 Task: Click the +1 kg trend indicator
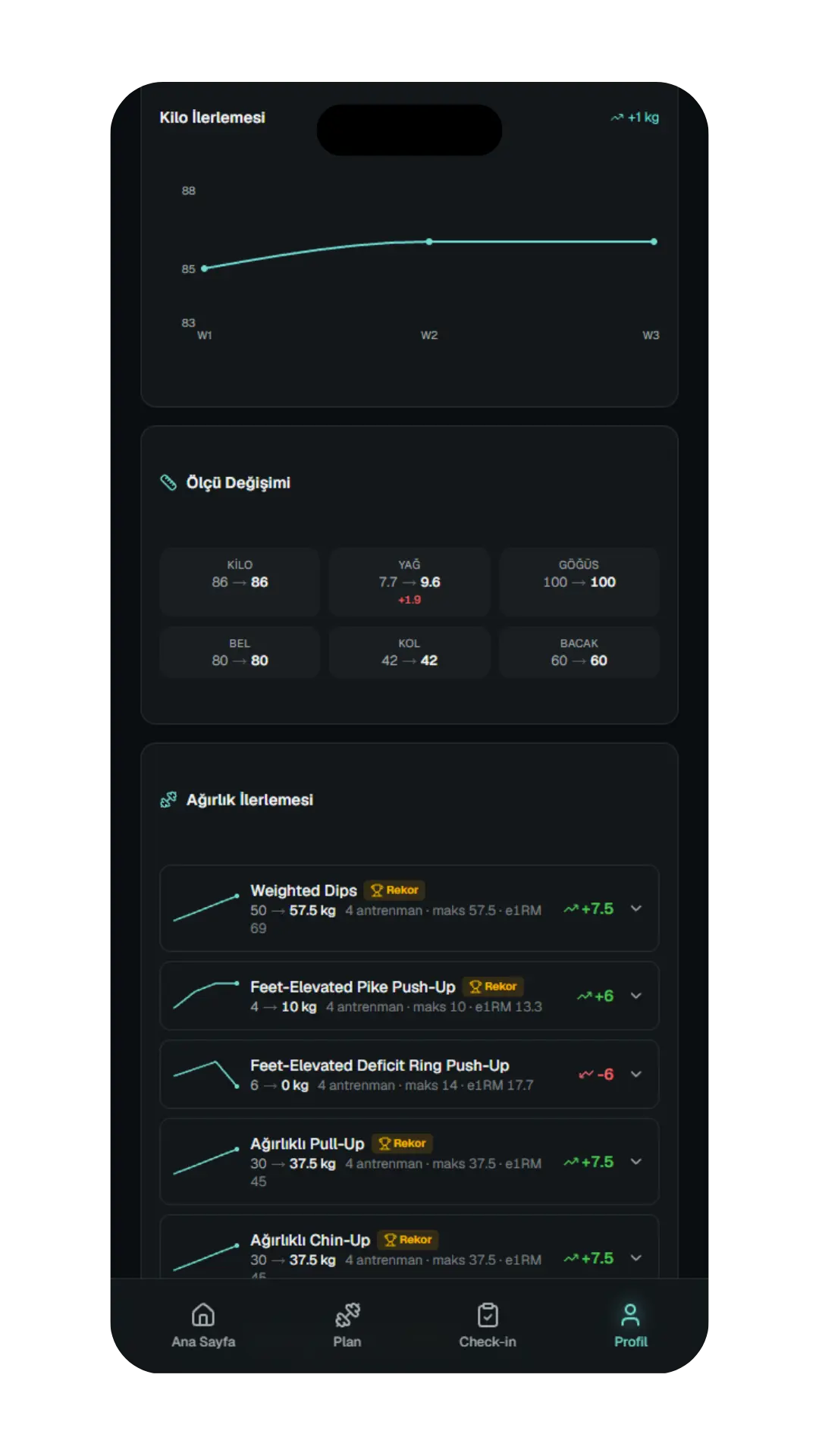coord(635,118)
